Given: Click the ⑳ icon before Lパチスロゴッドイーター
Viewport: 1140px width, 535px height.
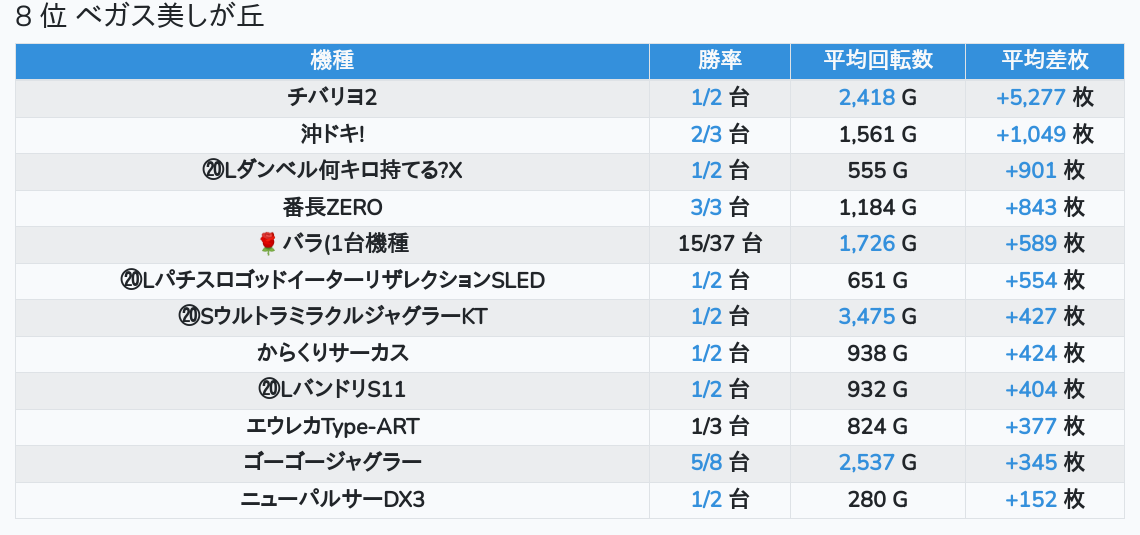Looking at the screenshot, I should (130, 280).
